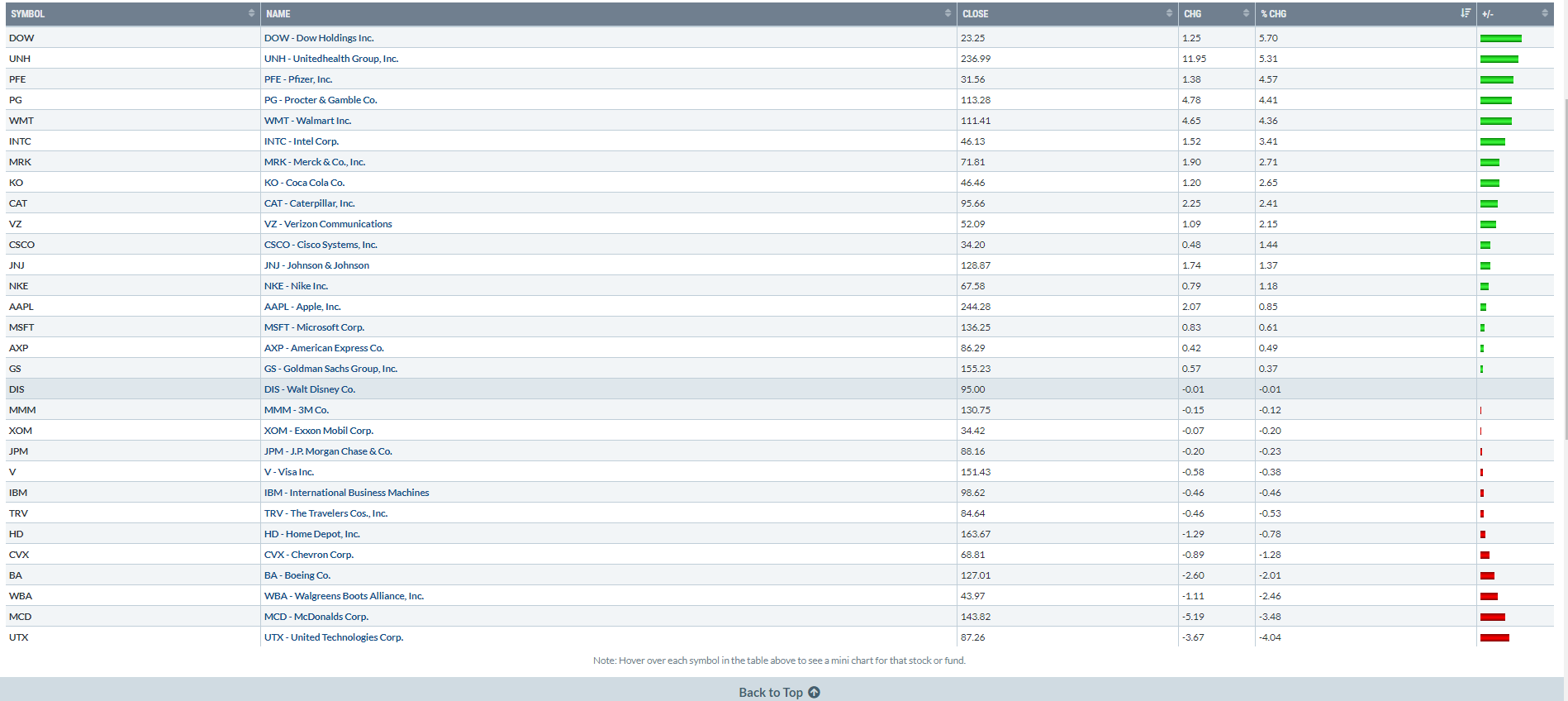Click the change value 11.95
This screenshot has height=701, width=1568.
coord(1194,59)
